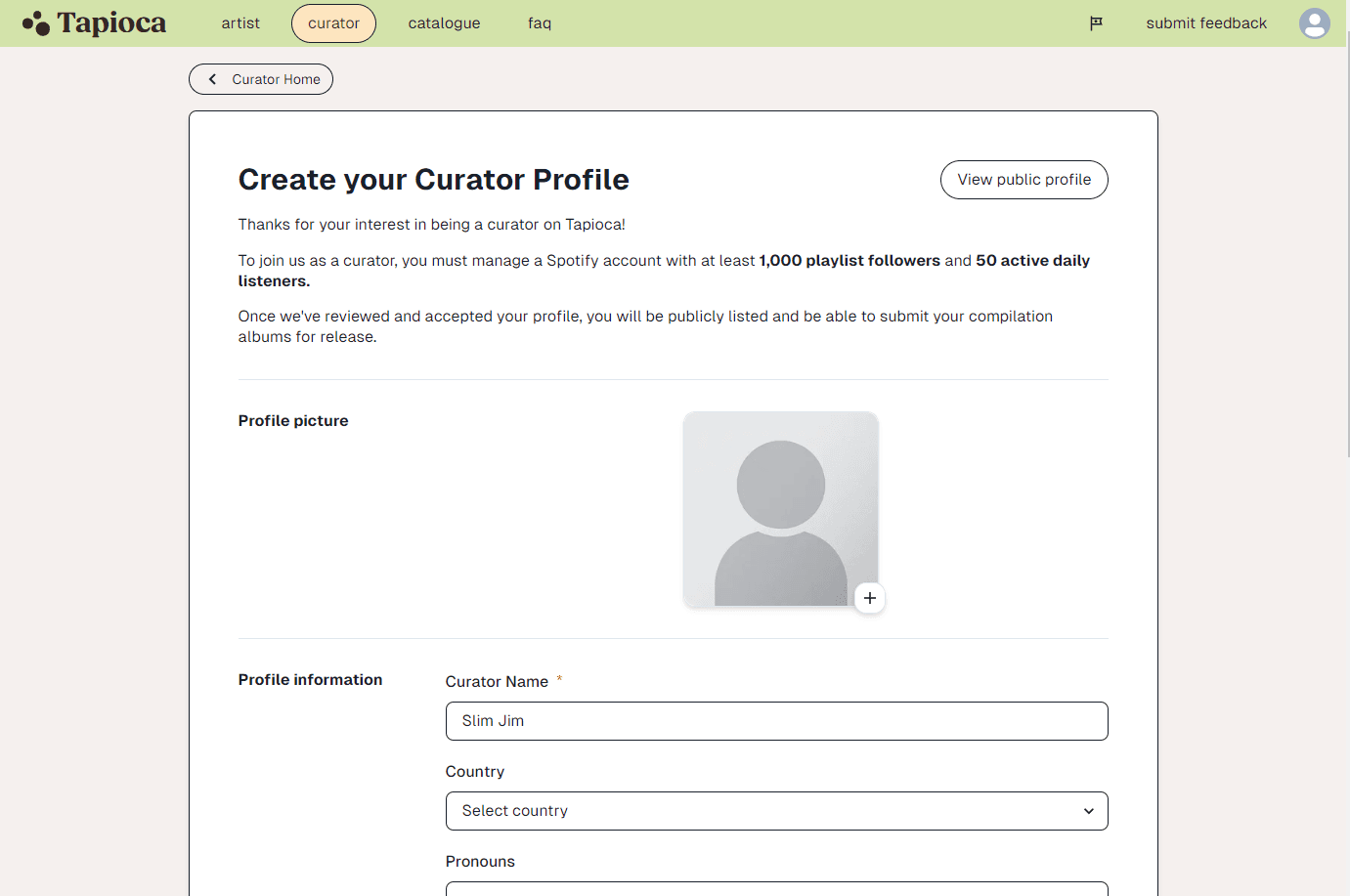This screenshot has height=896, width=1350.
Task: Return to Curator Home
Action: tap(261, 79)
